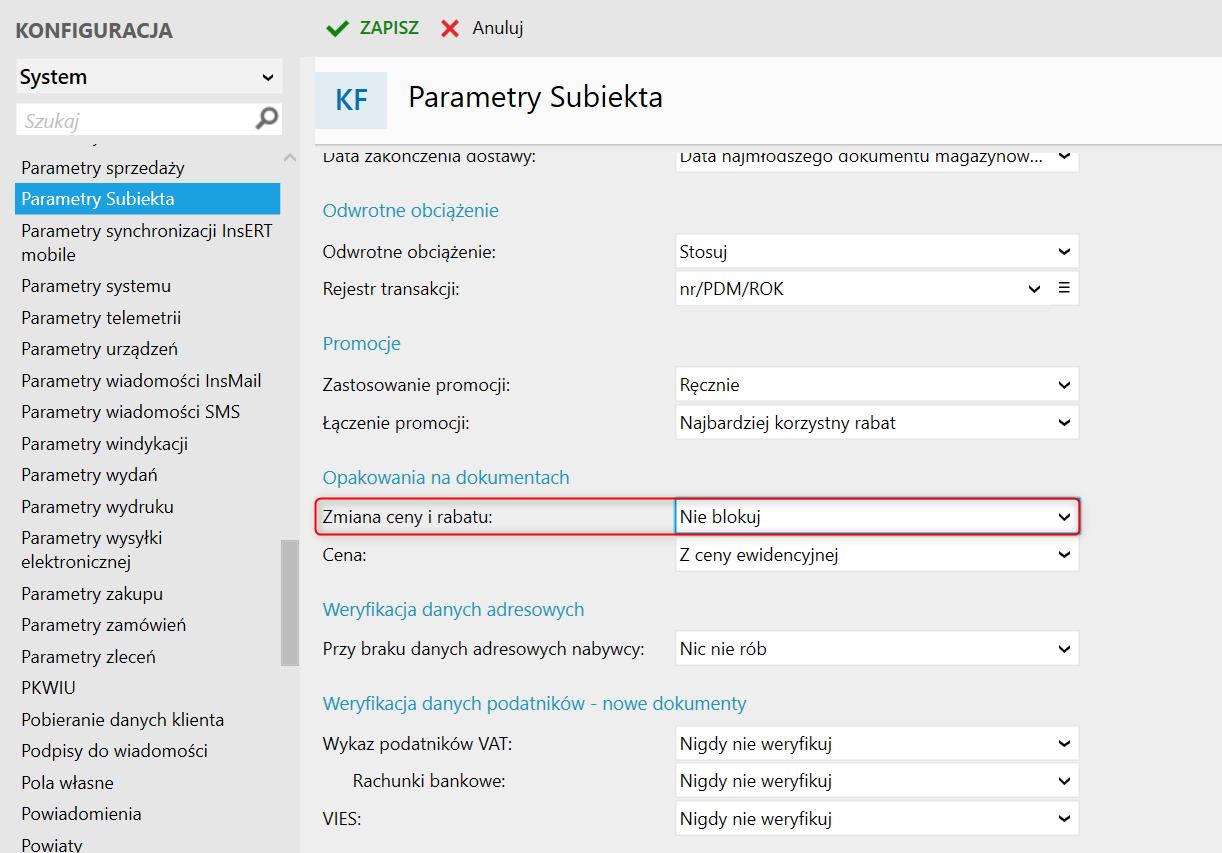The width and height of the screenshot is (1222, 853).
Task: Click the KF module badge
Action: point(351,100)
